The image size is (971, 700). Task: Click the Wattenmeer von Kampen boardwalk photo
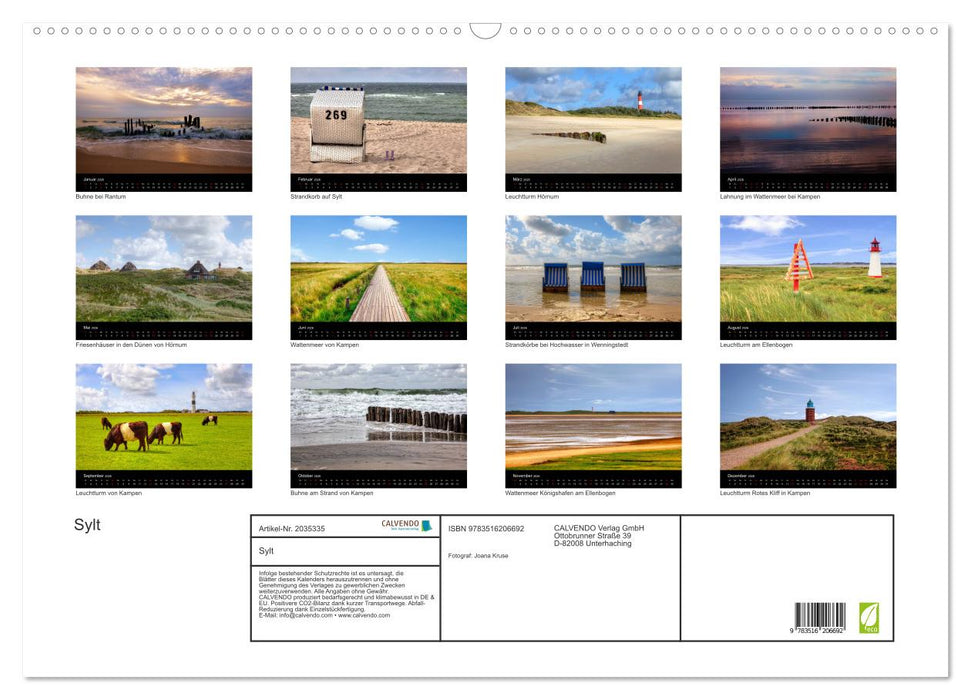378,270
